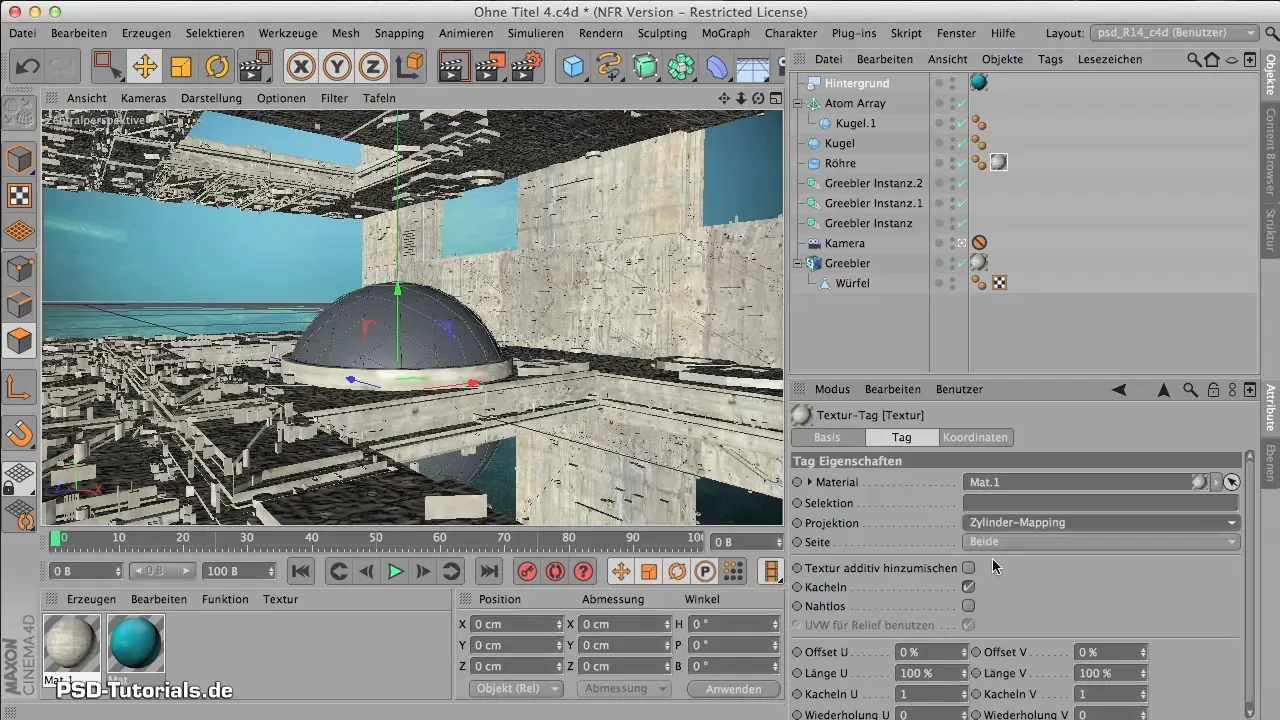Play the animation forward
This screenshot has width=1280, height=720.
click(x=395, y=571)
